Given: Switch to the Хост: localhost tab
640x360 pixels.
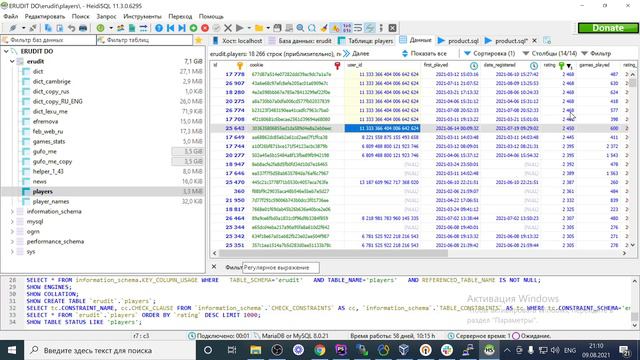Looking at the screenshot, I should click(x=237, y=41).
